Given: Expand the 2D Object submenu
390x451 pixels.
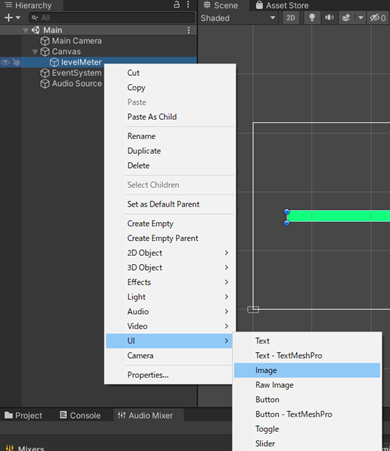Looking at the screenshot, I should coord(170,253).
